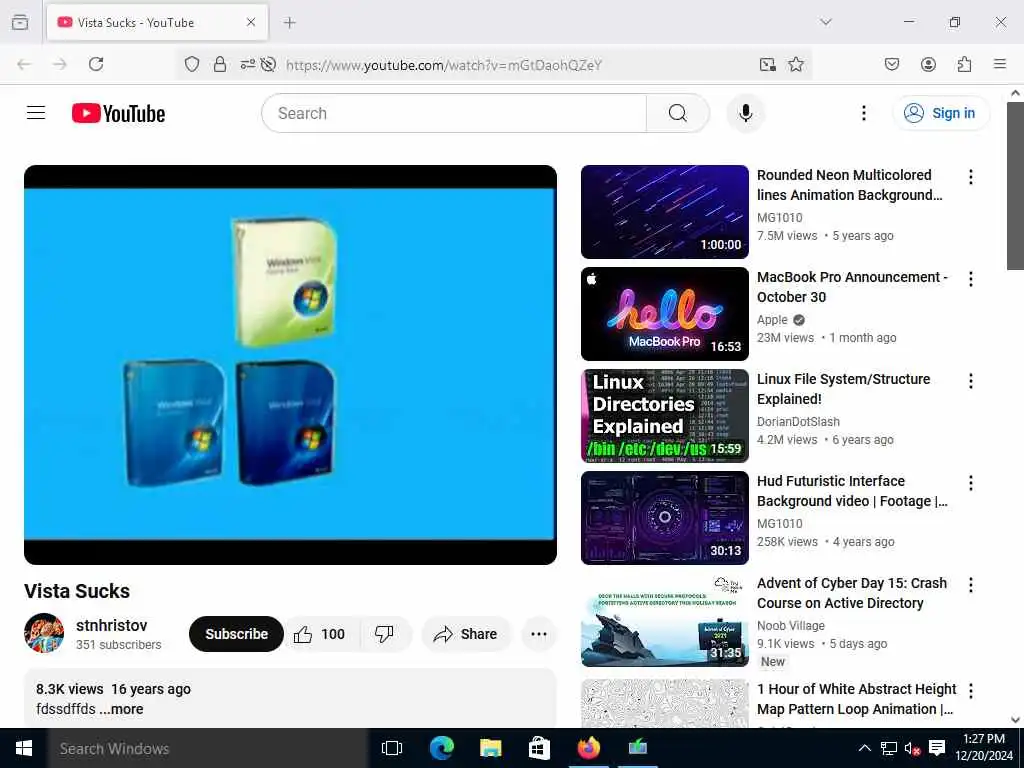This screenshot has width=1024, height=768.
Task: Open picture-in-picture icon in address bar
Action: click(x=767, y=64)
